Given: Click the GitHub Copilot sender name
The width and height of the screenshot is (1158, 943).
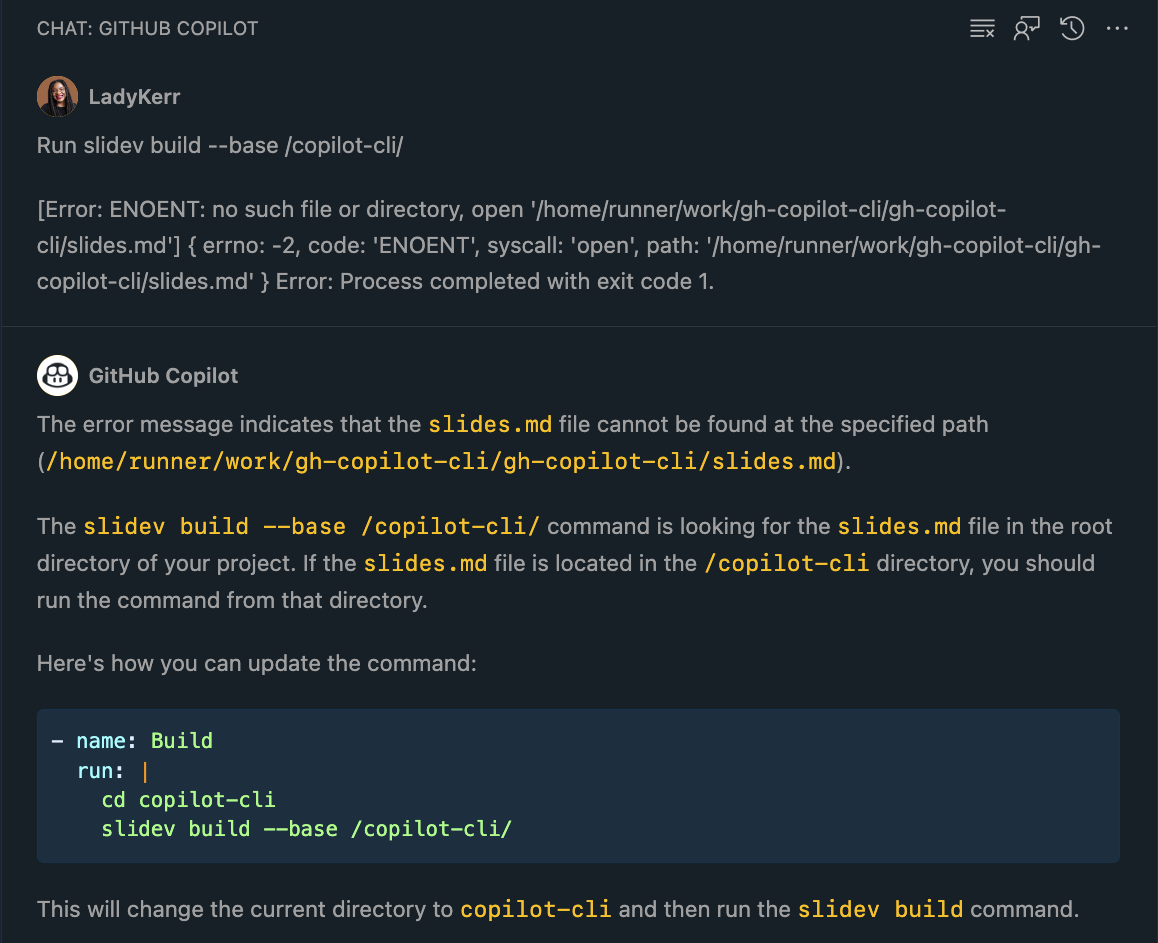Looking at the screenshot, I should coord(163,375).
